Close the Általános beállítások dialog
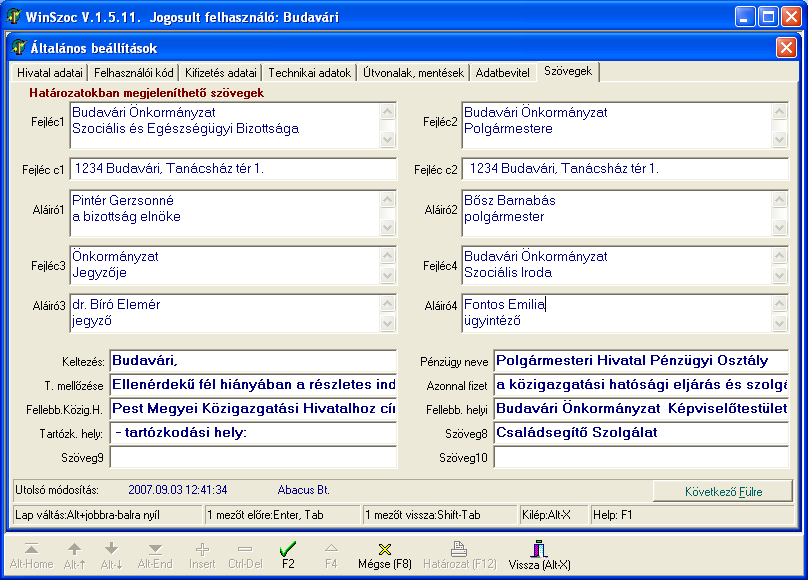The height and width of the screenshot is (580, 808). pos(786,48)
